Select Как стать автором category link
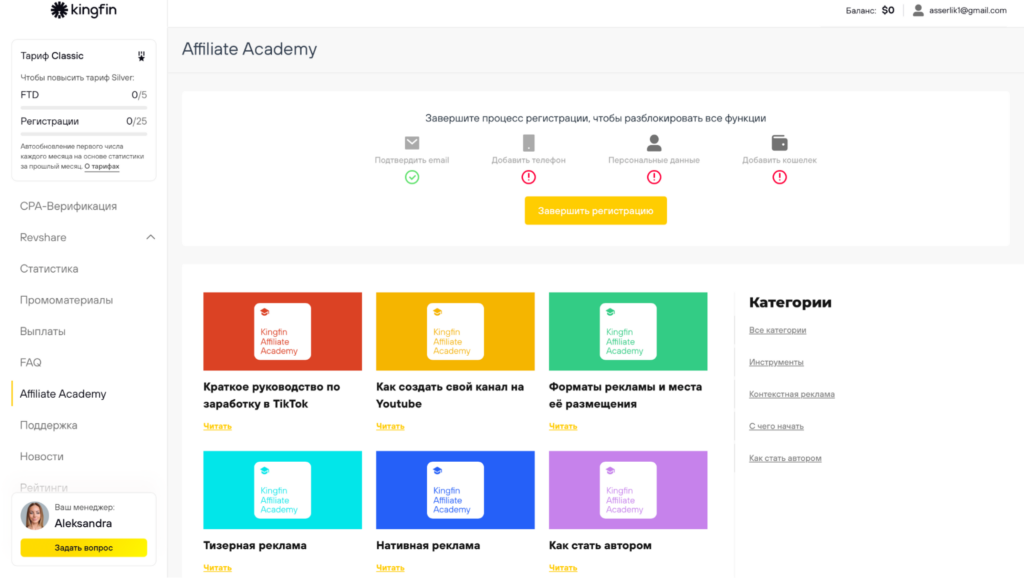Viewport: 1024px width, 578px height. tap(785, 458)
